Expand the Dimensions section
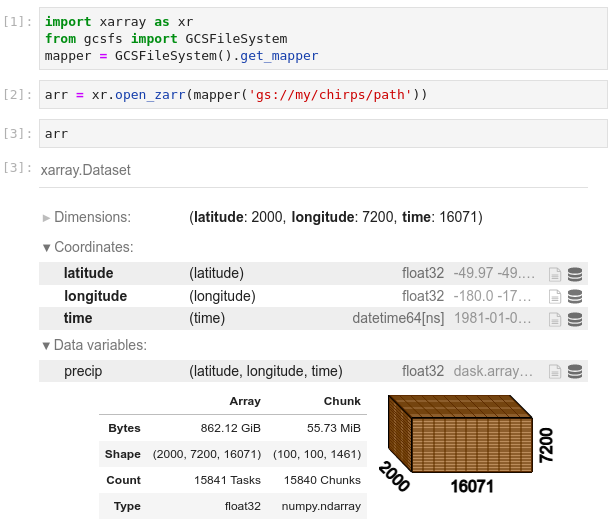 (87, 217)
